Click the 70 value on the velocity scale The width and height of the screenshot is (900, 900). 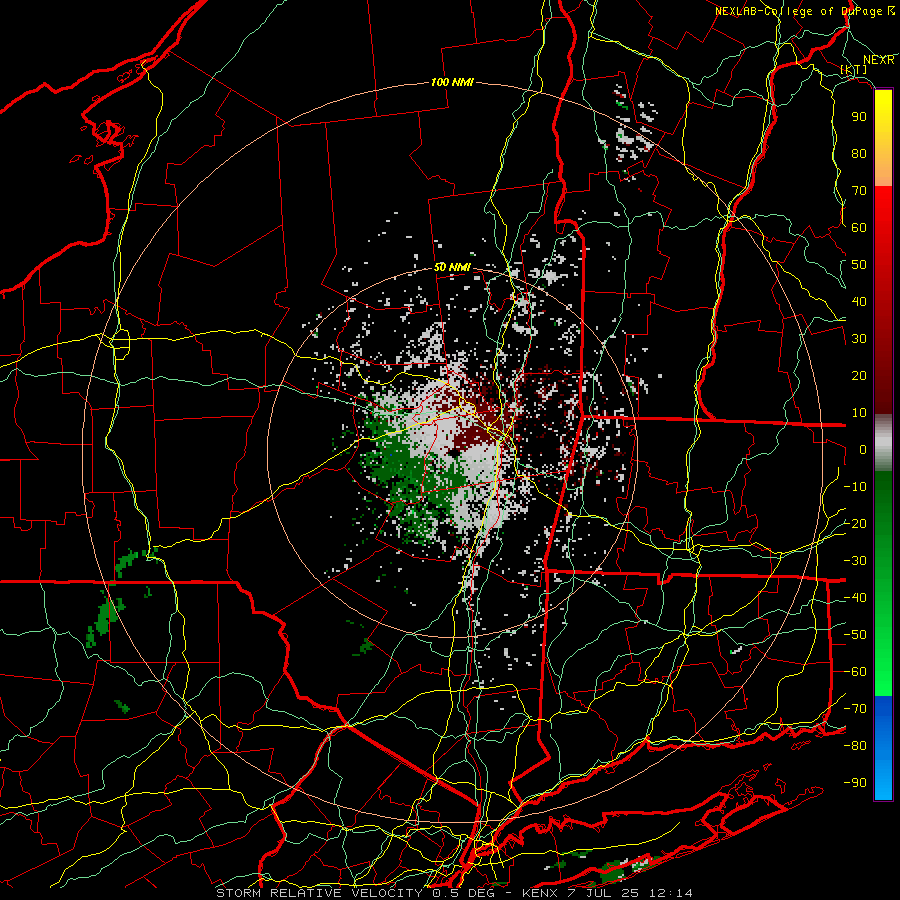859,191
